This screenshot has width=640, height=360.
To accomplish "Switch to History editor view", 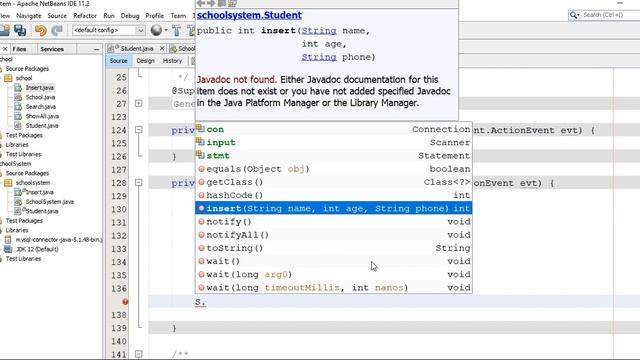I will 172,61.
